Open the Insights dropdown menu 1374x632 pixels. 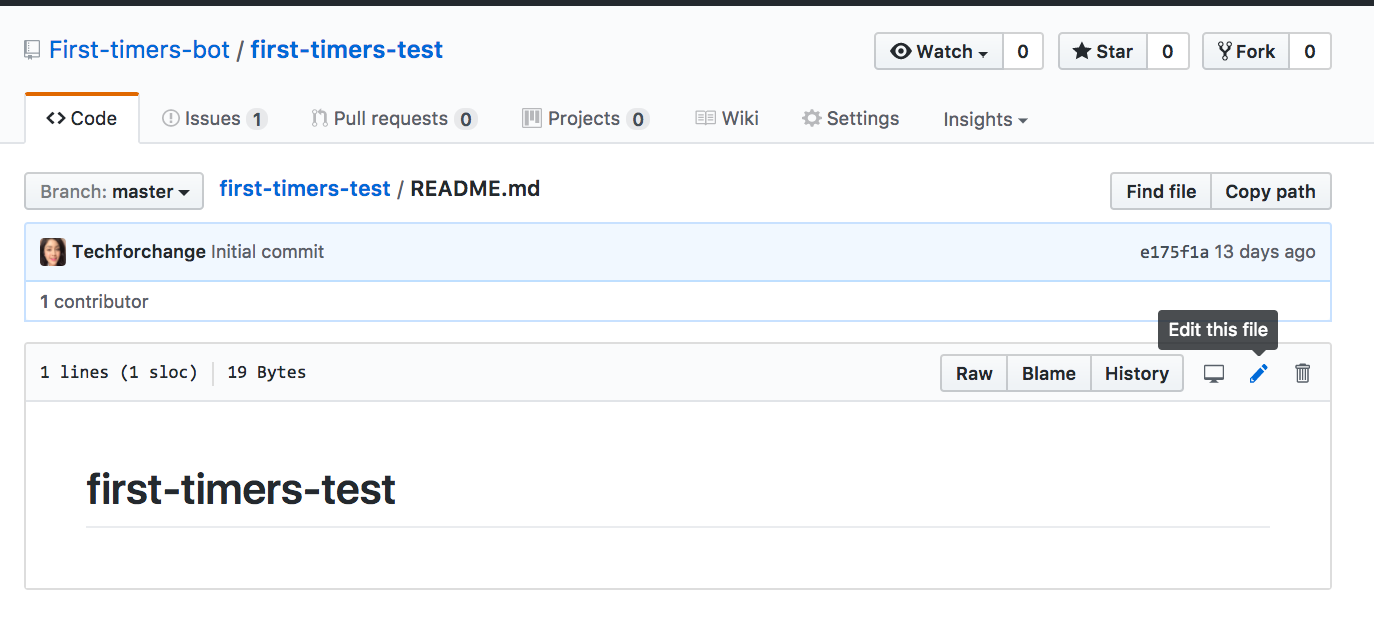(985, 119)
